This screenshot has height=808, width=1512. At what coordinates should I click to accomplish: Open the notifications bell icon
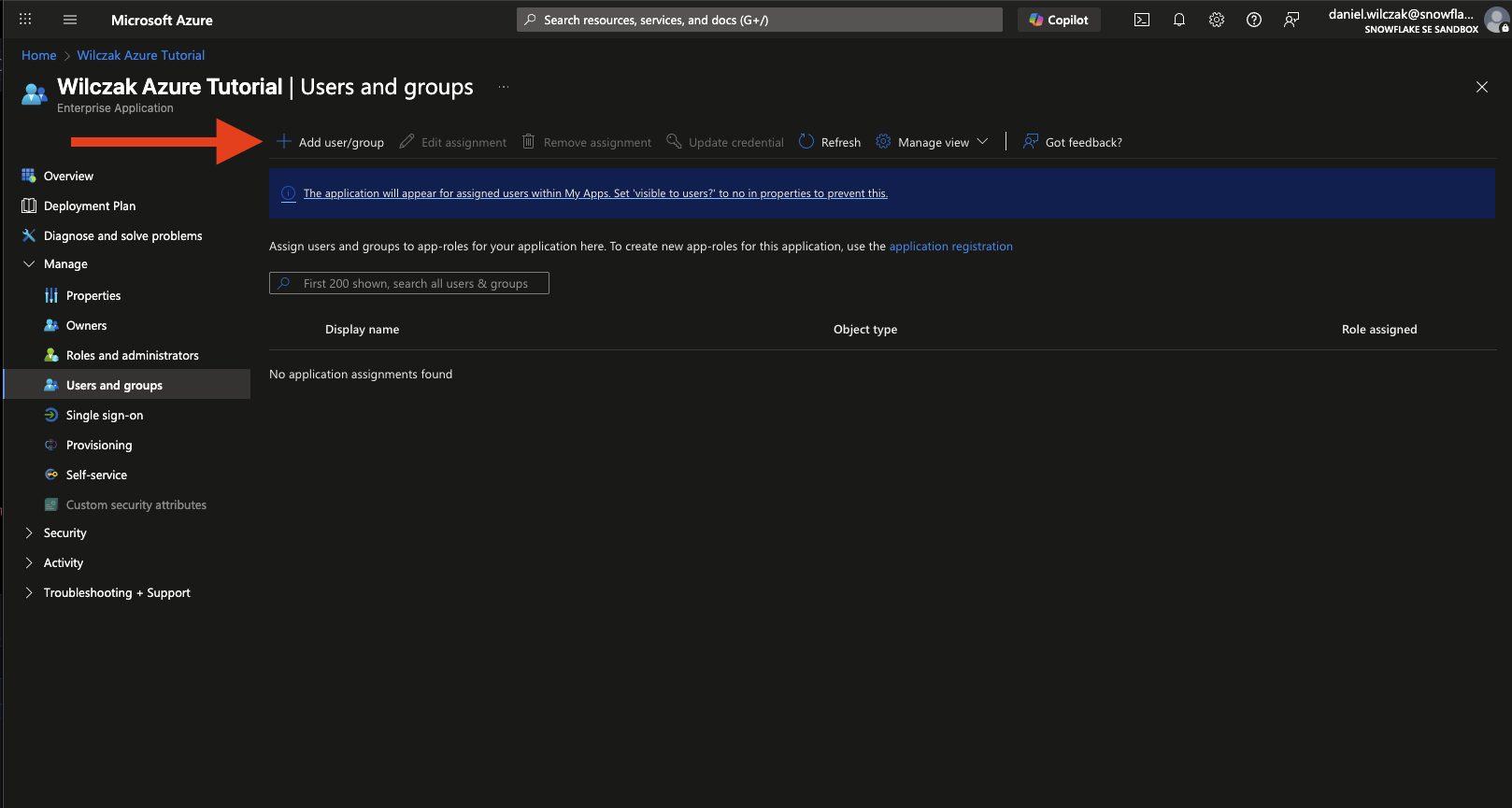point(1178,20)
